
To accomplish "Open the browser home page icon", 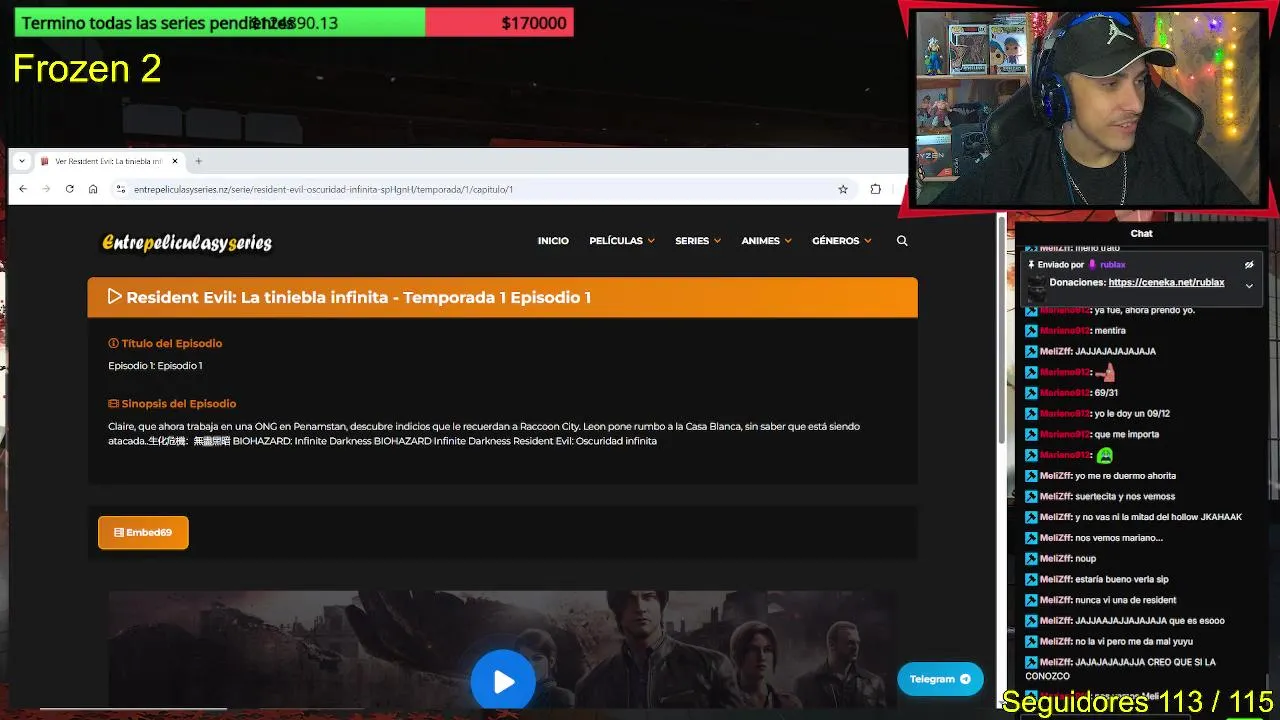I will [93, 189].
